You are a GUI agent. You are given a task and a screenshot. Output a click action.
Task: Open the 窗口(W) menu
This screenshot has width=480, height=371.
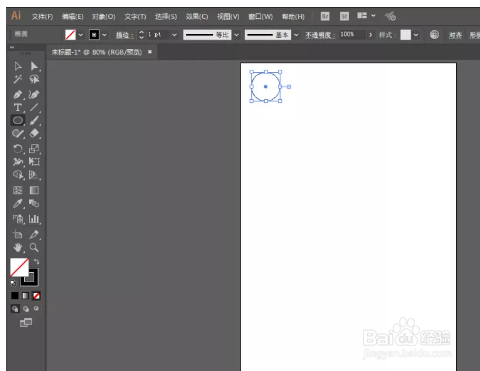tap(261, 16)
